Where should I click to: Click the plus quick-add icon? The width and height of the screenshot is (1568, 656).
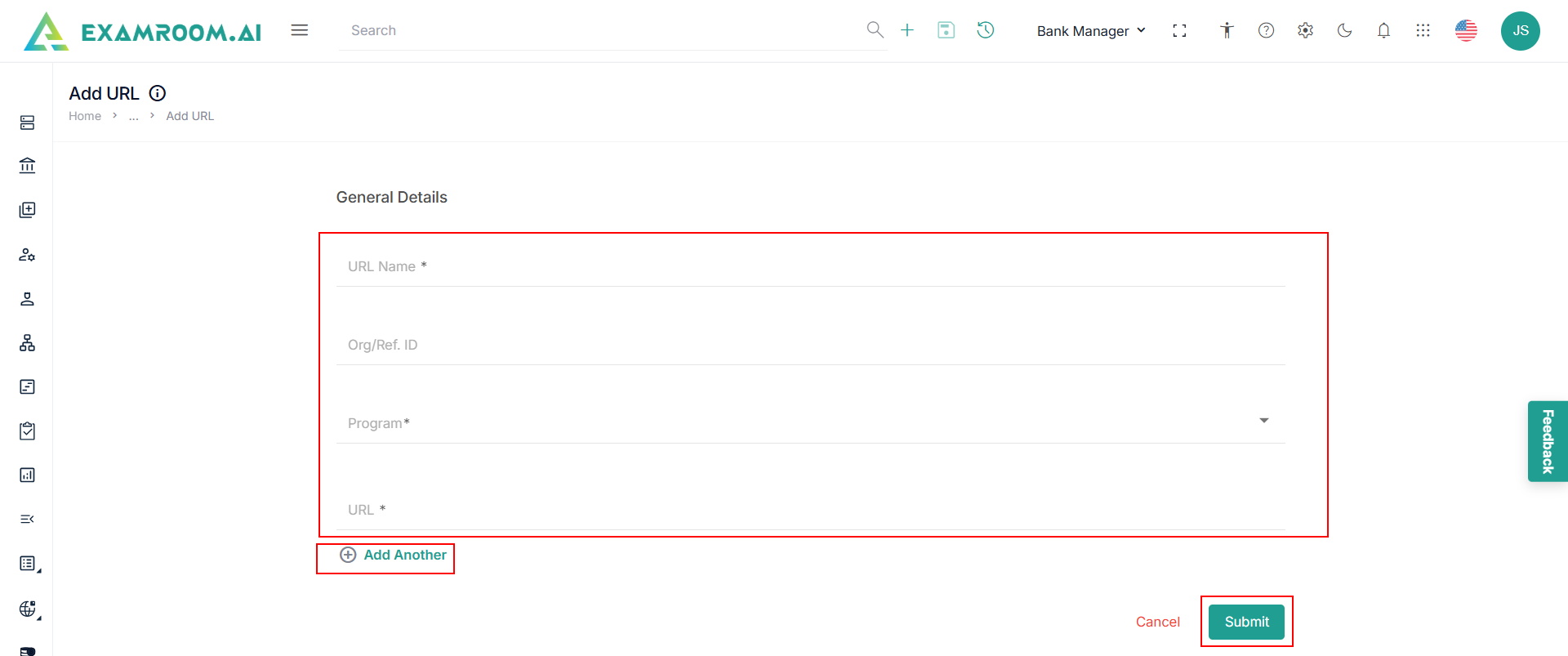907,30
